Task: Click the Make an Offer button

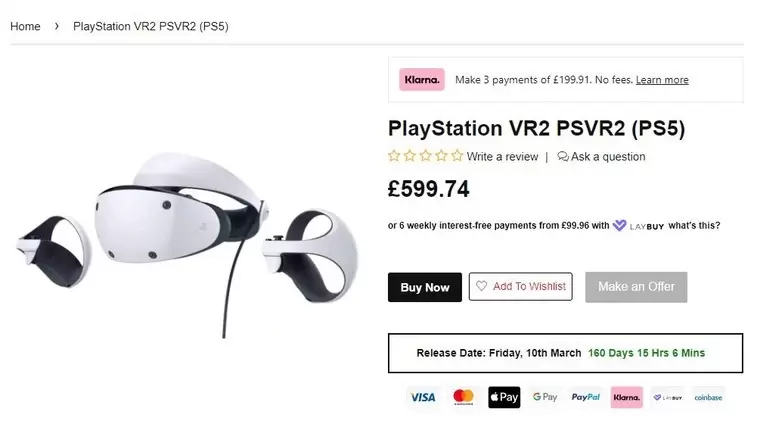Action: click(636, 287)
